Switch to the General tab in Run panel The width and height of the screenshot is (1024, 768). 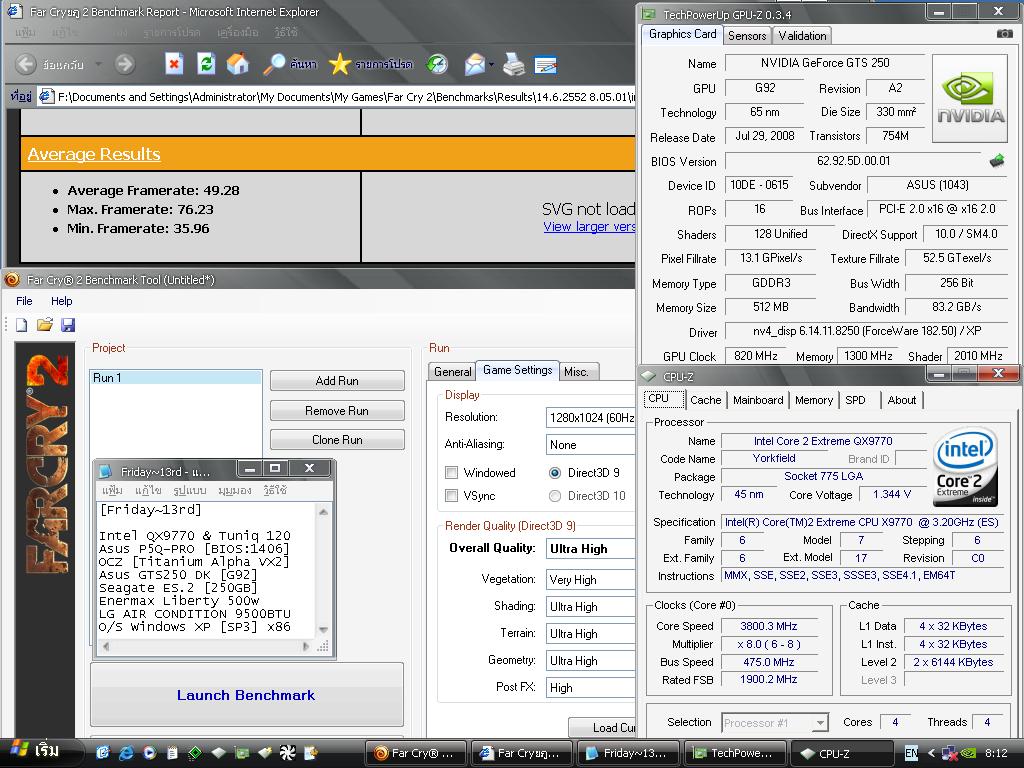[x=452, y=372]
